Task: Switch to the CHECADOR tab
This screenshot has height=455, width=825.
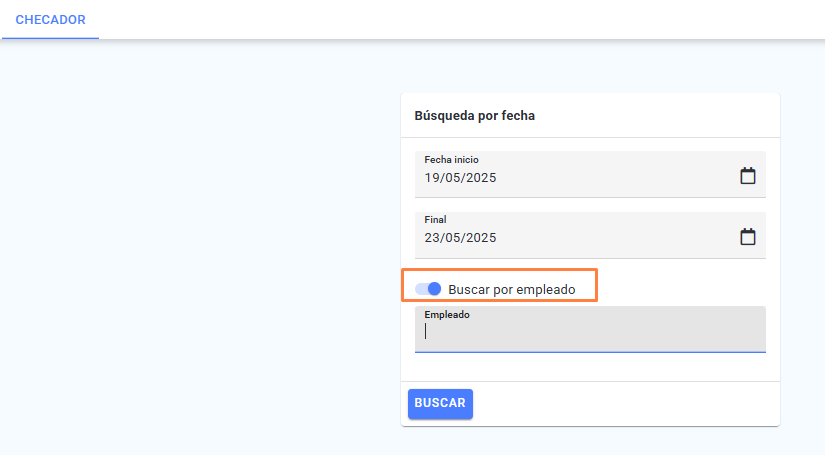Action: pyautogui.click(x=51, y=20)
